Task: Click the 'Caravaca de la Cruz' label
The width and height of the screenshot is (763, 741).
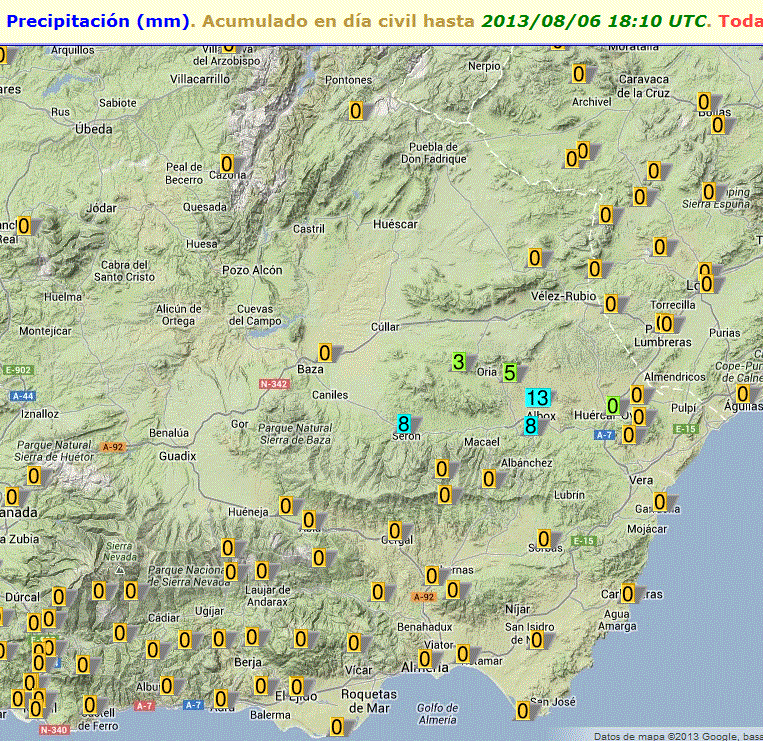Action: 643,86
